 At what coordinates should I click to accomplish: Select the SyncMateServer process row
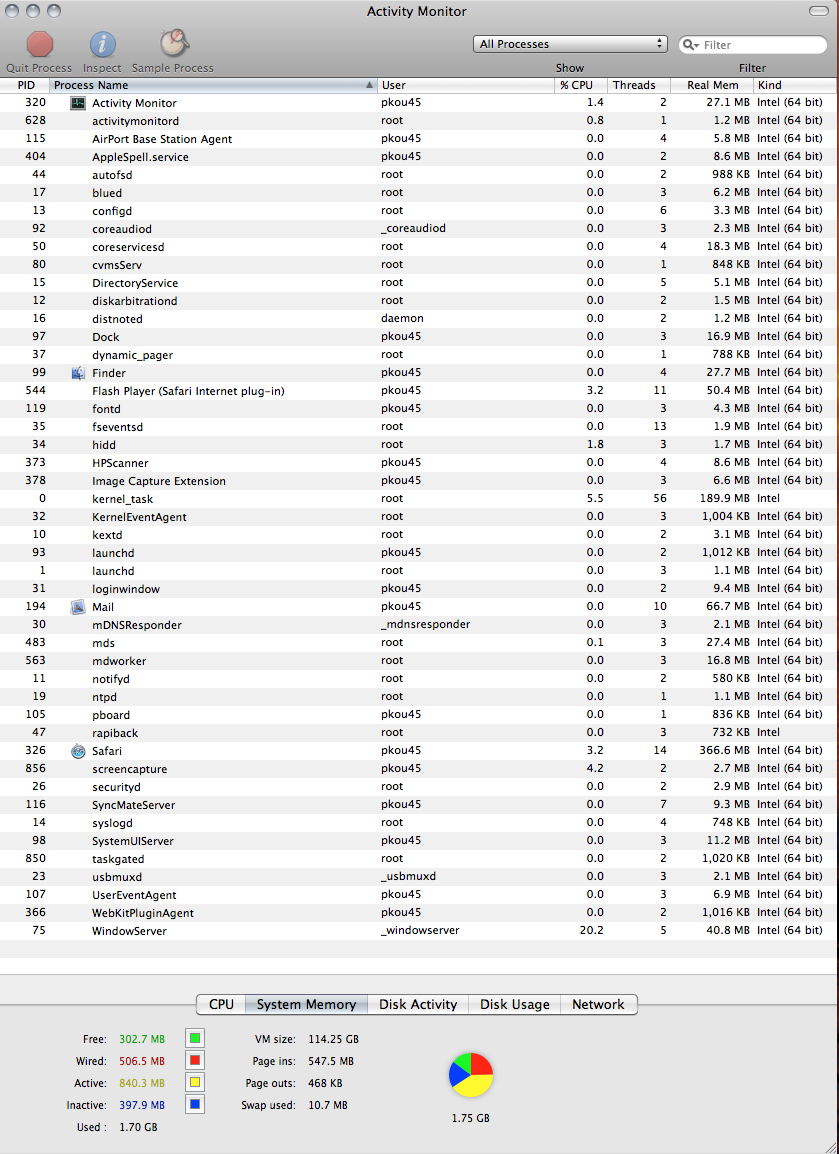(x=418, y=805)
